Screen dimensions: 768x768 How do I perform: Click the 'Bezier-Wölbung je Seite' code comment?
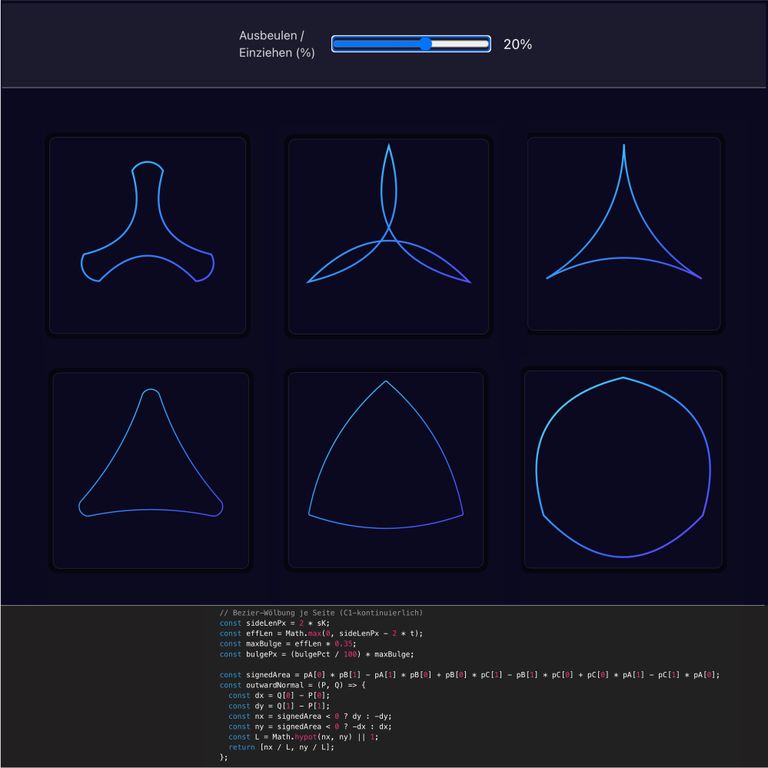pyautogui.click(x=321, y=612)
